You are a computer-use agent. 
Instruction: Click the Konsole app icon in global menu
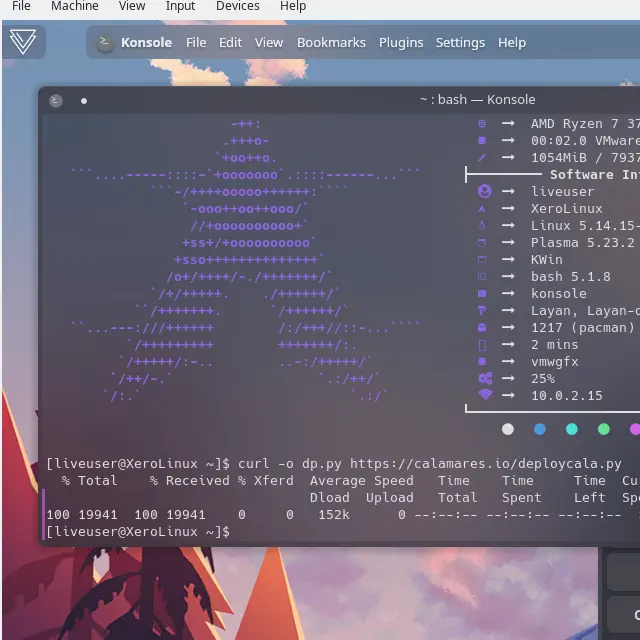pos(105,42)
